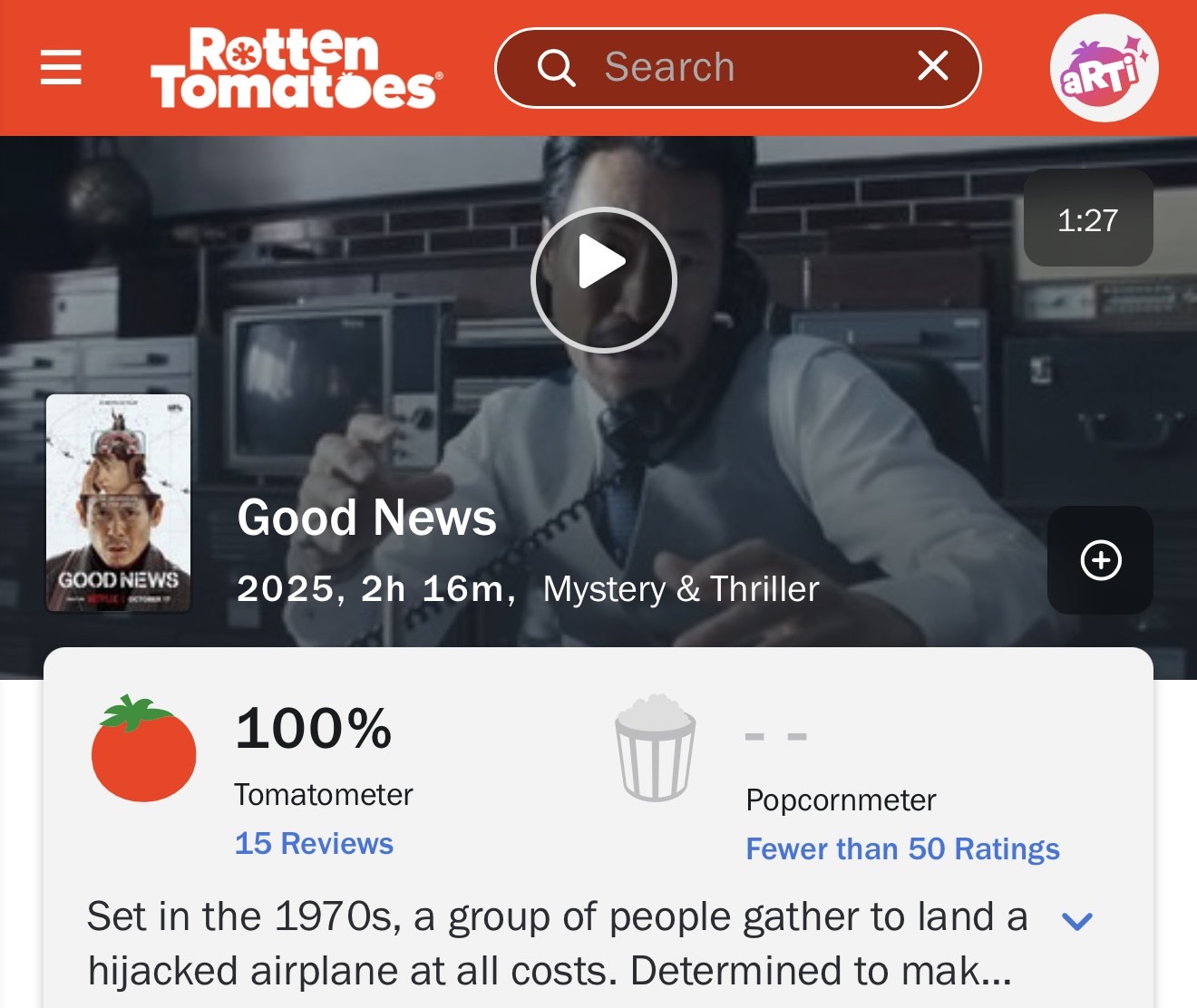Click the truncated movie synopsis text

point(558,944)
